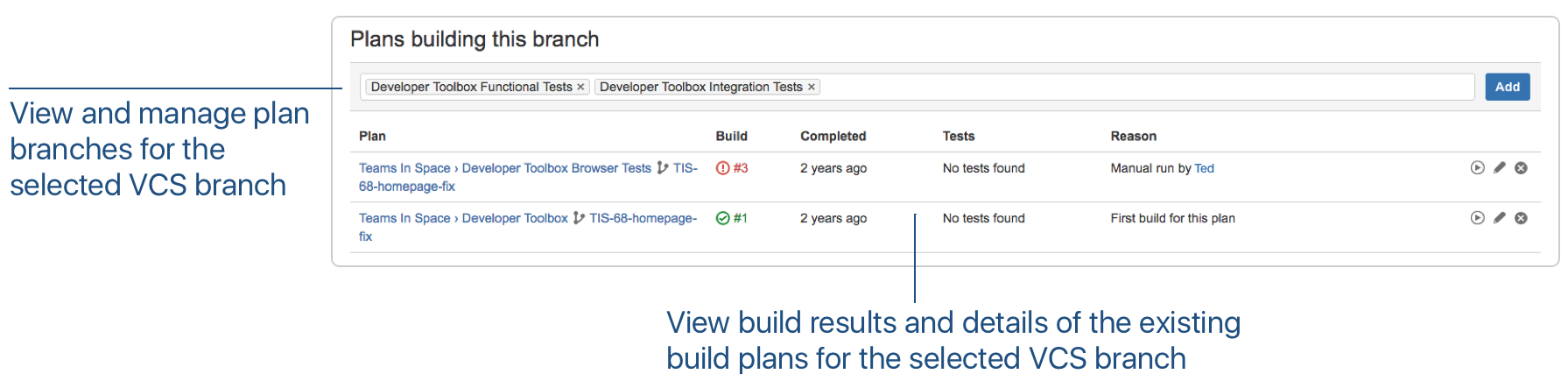Open the Developer Toolbox Browser Tests plan
This screenshot has width=1568, height=388.
point(557,168)
